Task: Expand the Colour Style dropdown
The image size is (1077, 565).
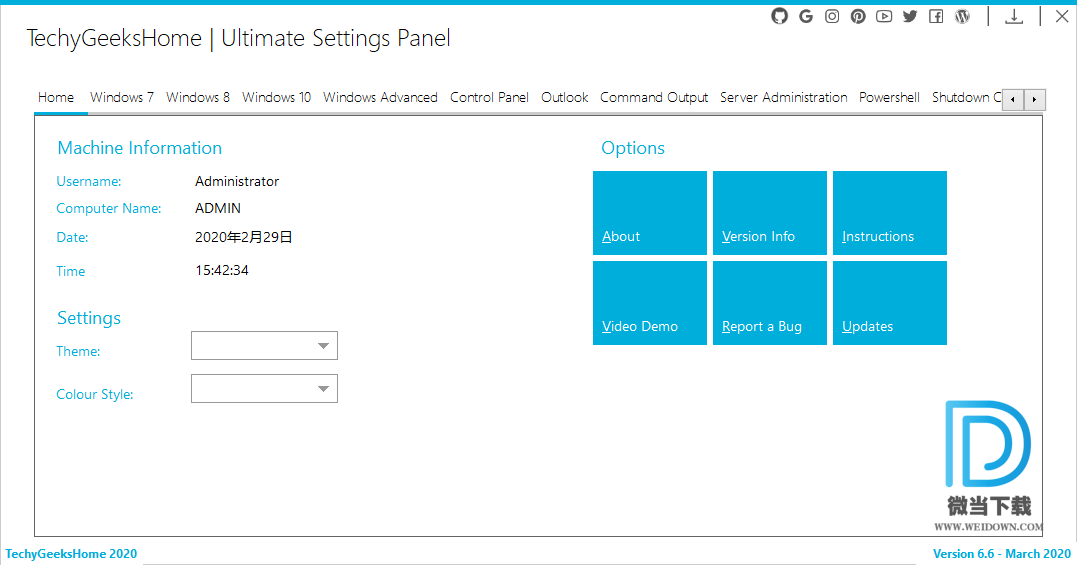Action: (264, 389)
